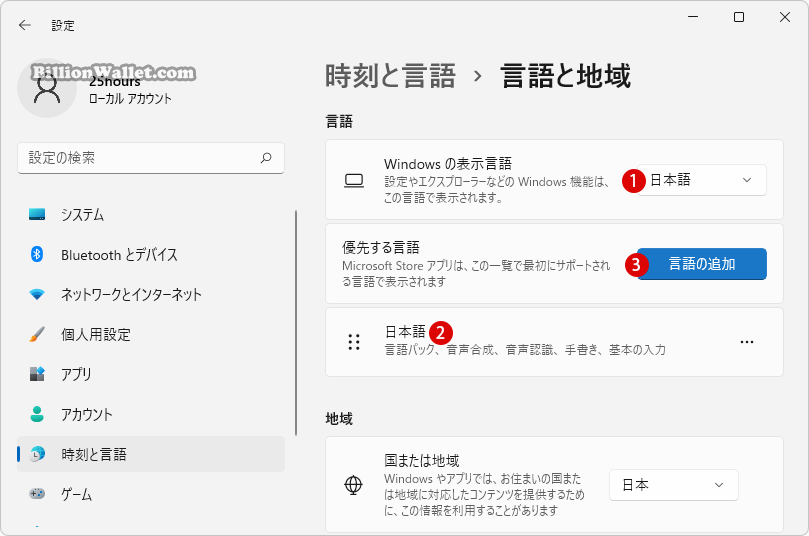Open アカウント settings category
The height and width of the screenshot is (536, 809).
151,414
